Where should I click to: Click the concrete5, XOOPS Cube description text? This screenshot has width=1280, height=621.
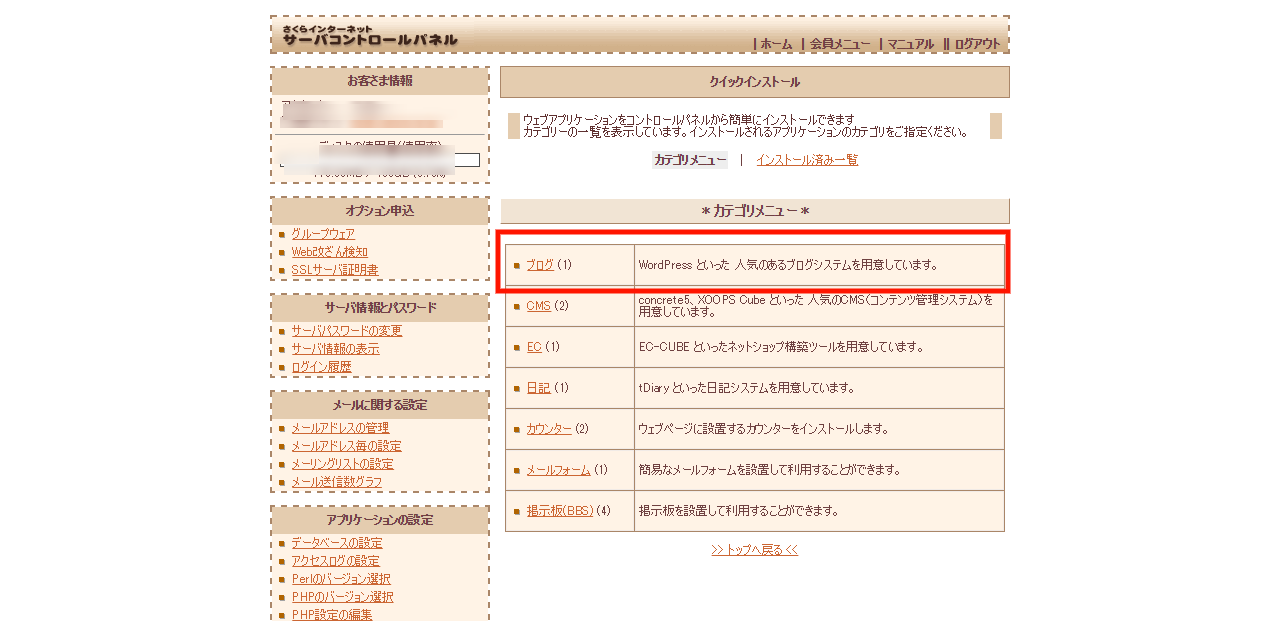click(816, 306)
